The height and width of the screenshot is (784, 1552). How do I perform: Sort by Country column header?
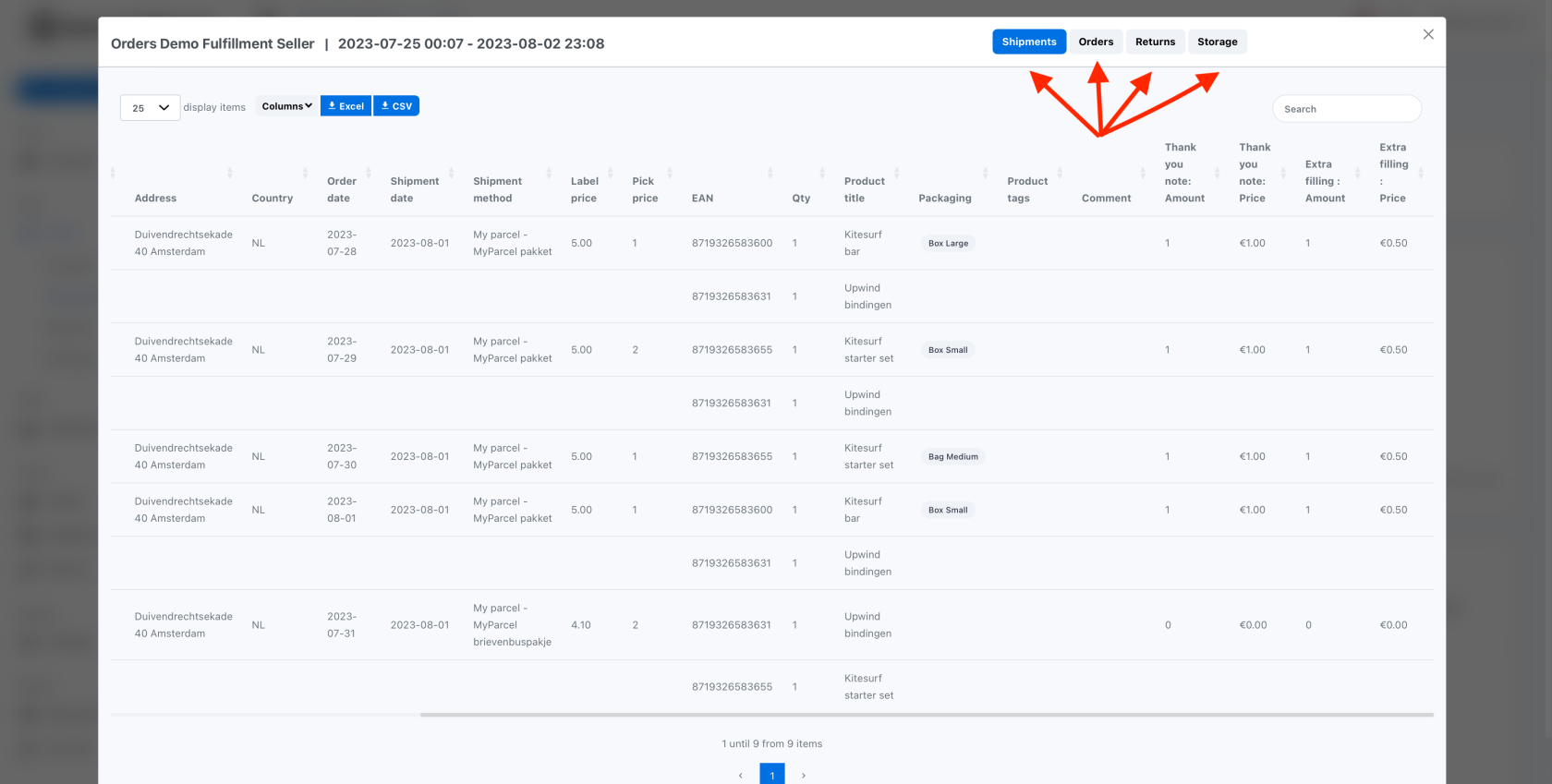[272, 198]
